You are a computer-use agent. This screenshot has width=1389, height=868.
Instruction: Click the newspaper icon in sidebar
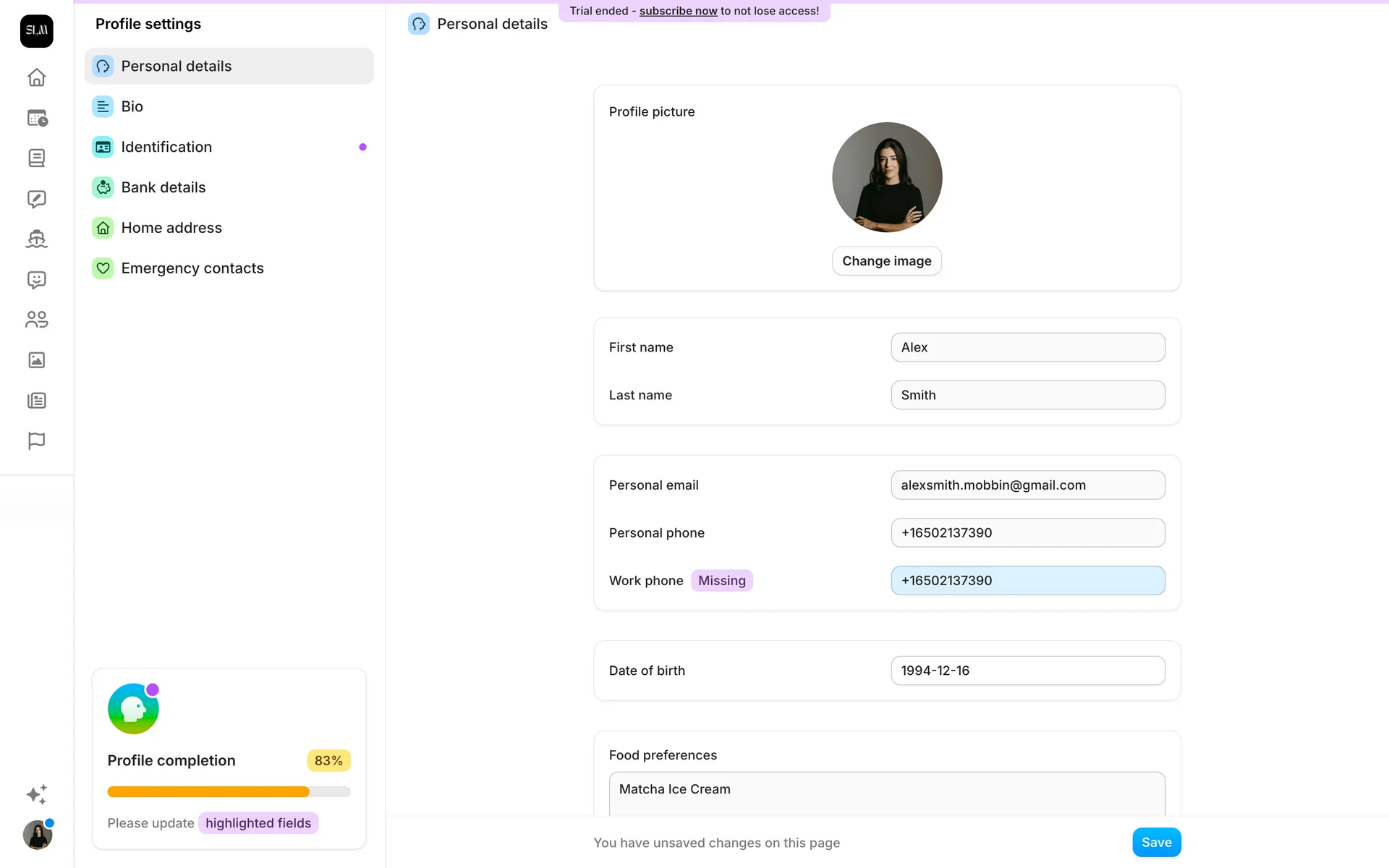(x=36, y=401)
